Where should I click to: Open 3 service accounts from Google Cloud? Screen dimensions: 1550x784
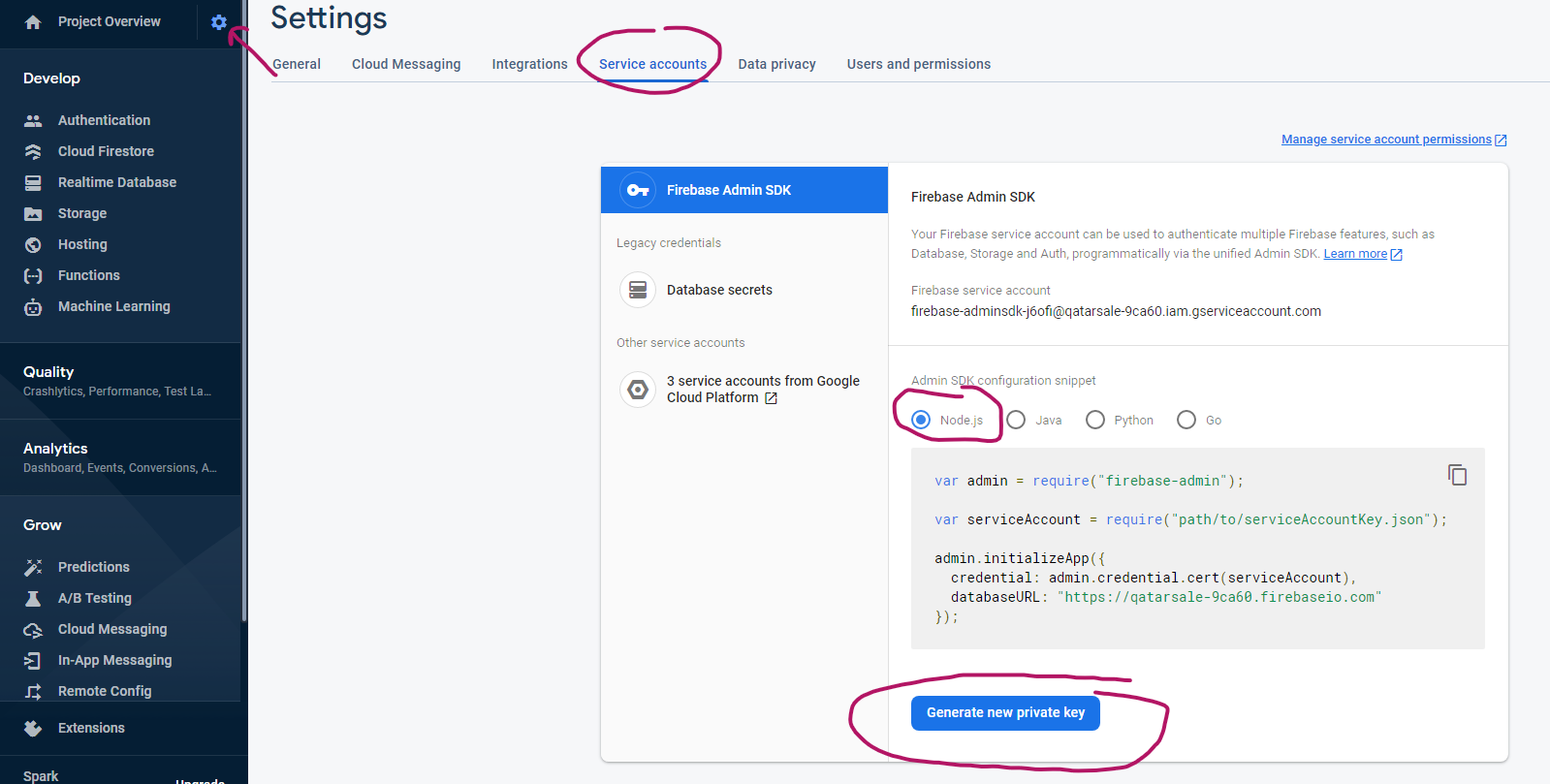point(763,390)
